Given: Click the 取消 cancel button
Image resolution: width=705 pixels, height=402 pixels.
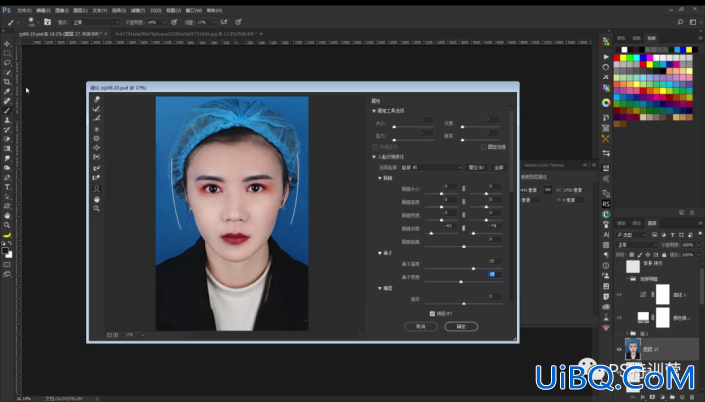Looking at the screenshot, I should 421,326.
